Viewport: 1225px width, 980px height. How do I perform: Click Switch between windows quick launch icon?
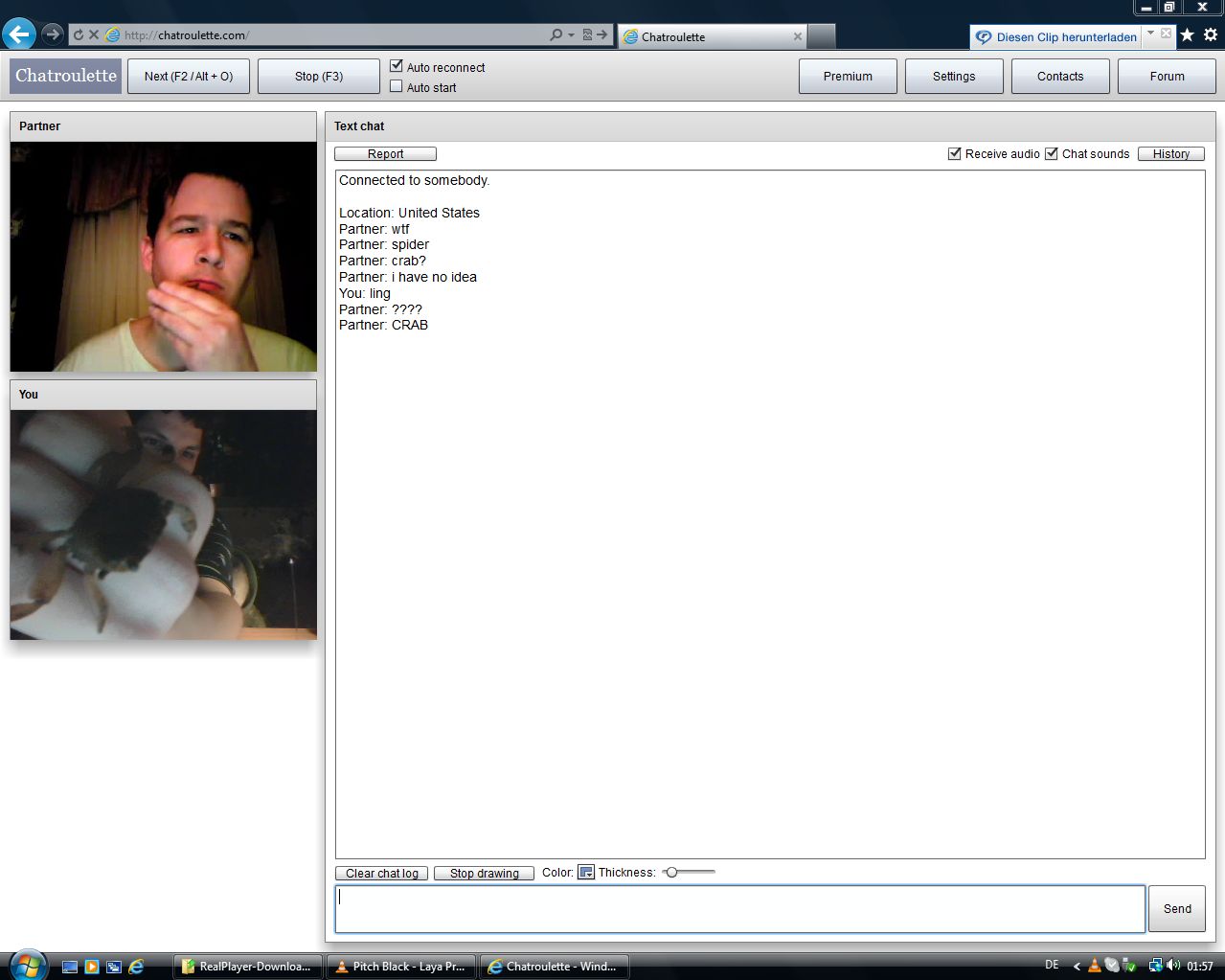click(114, 967)
